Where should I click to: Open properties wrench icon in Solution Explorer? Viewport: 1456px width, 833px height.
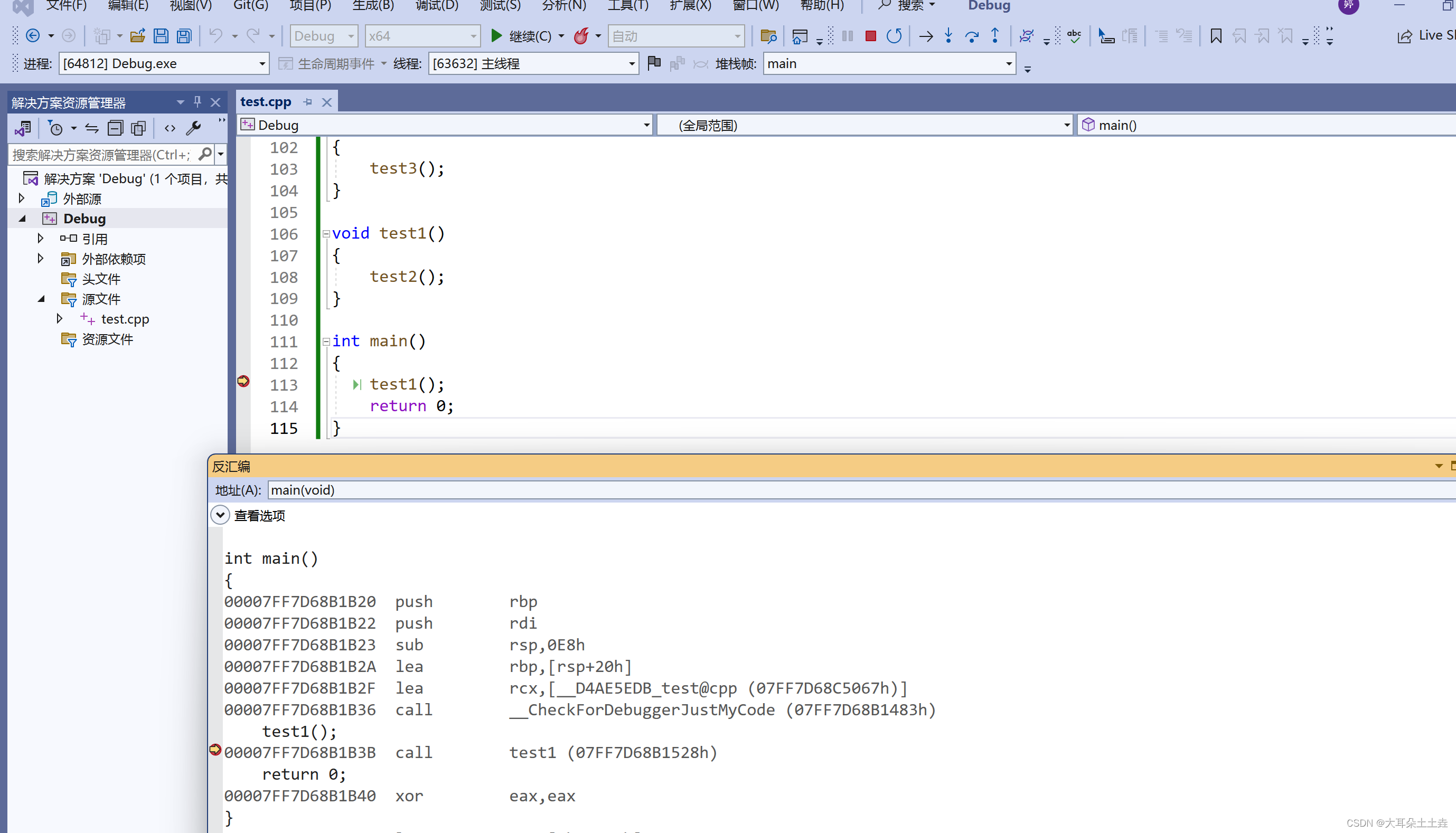[193, 128]
